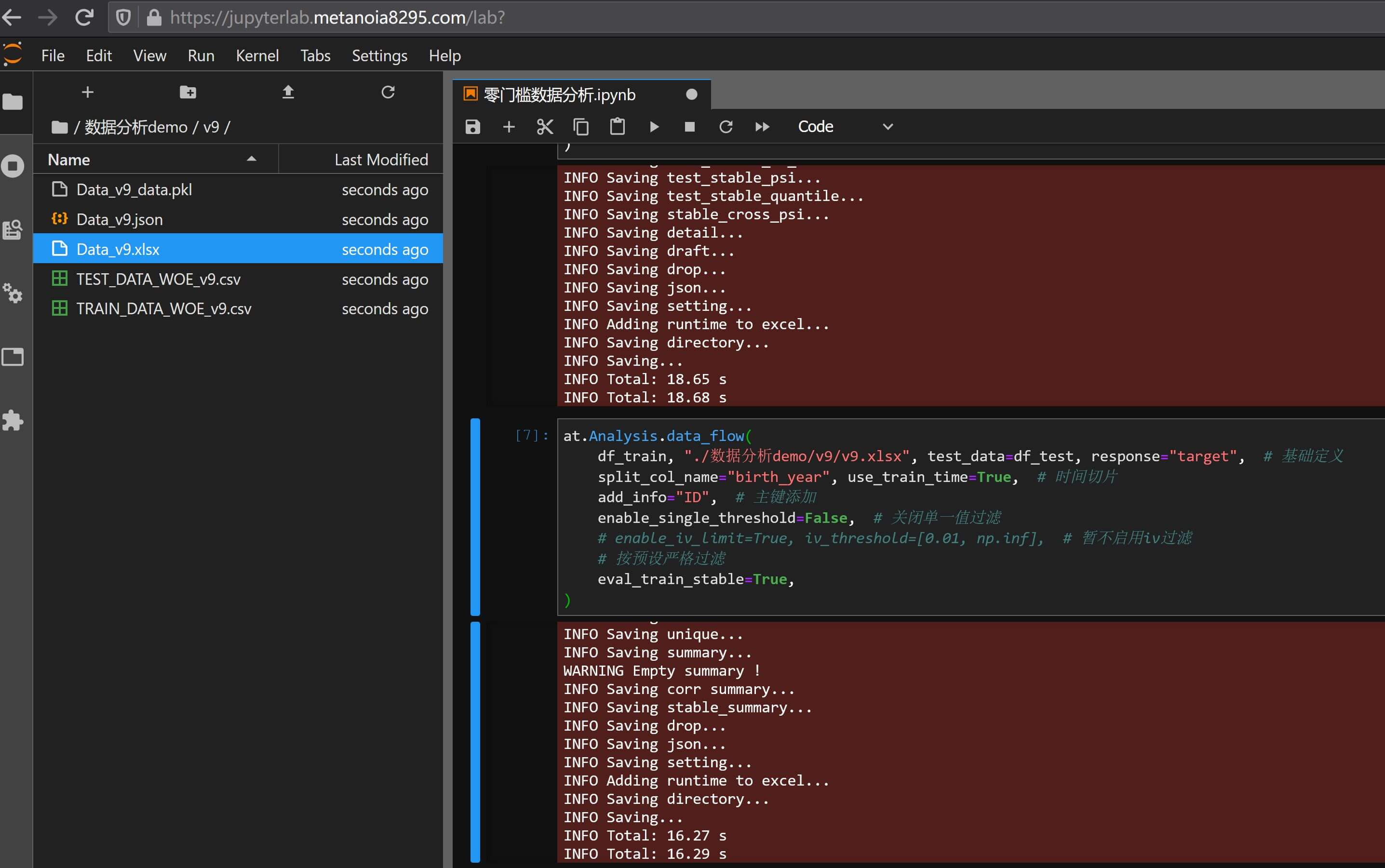
Task: Navigate to the 数据分析demo breadcrumb folder
Action: 136,127
